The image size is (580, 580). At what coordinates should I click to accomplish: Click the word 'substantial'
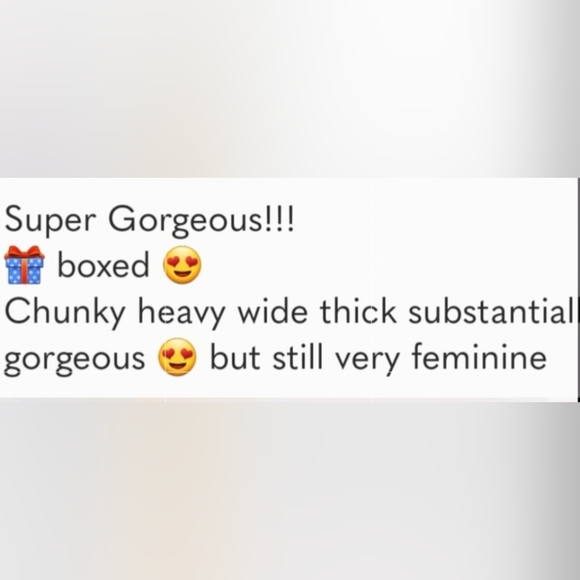click(490, 311)
